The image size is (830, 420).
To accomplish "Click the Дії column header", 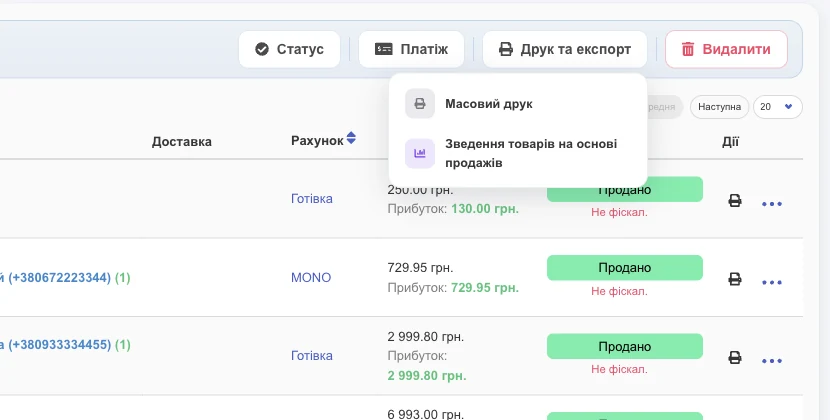I will point(730,141).
